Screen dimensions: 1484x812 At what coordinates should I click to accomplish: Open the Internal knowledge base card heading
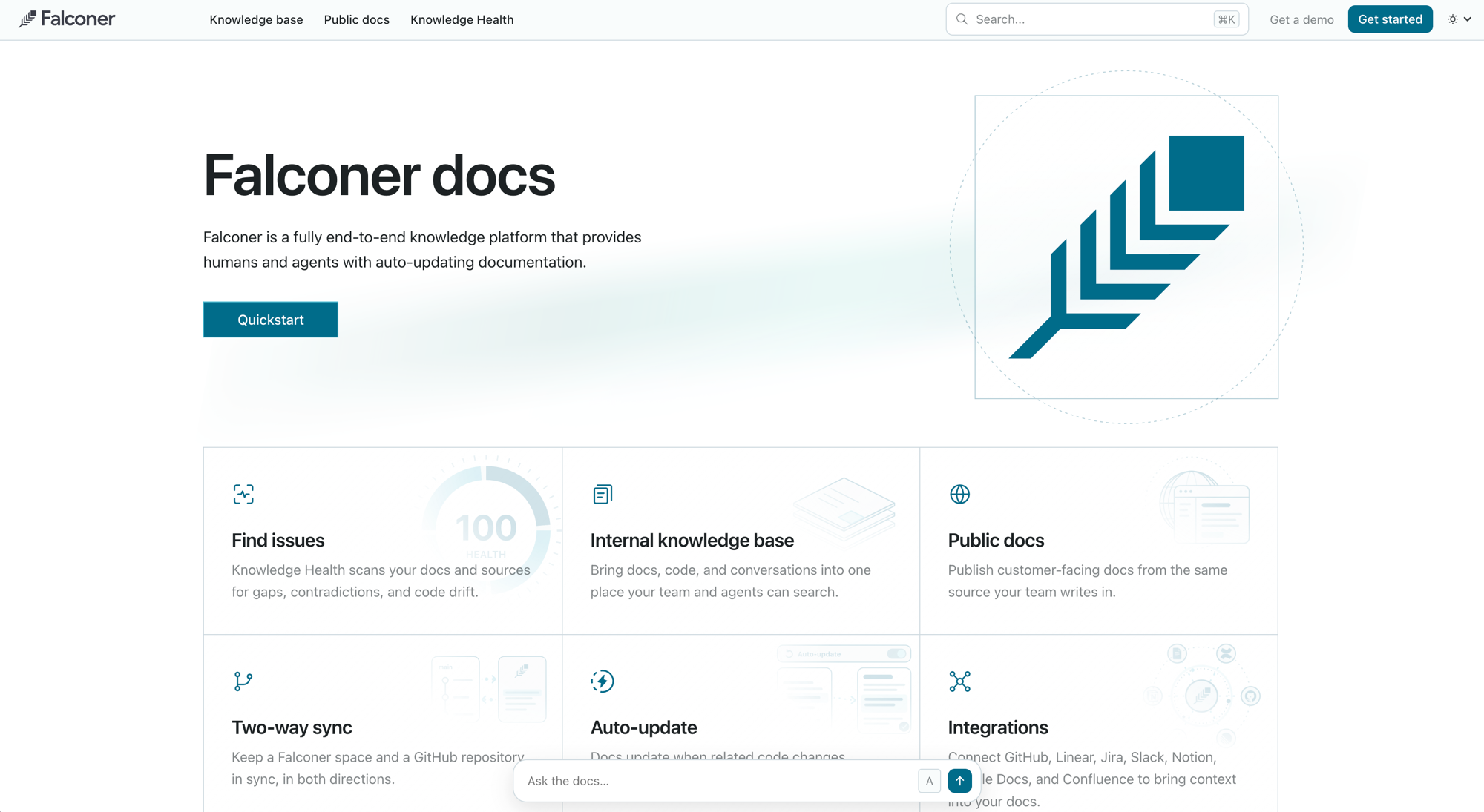coord(692,541)
